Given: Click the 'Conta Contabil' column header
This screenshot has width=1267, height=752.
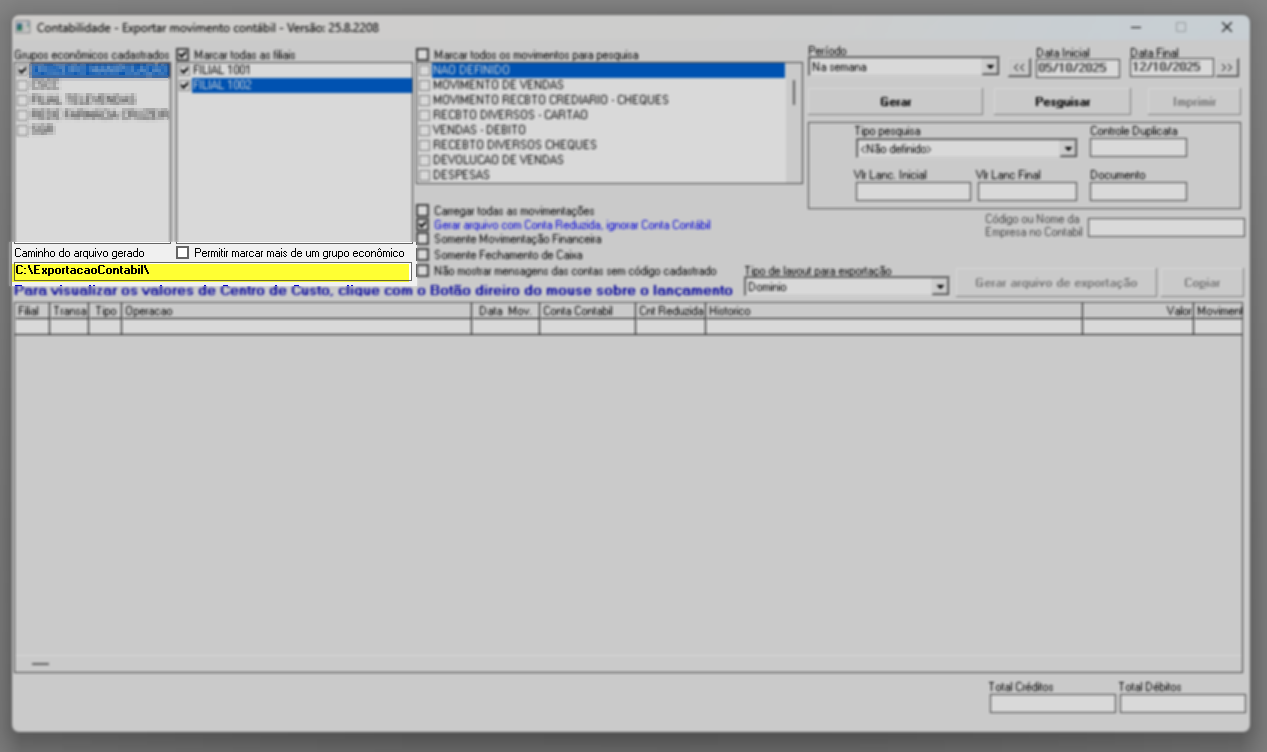Looking at the screenshot, I should [x=587, y=311].
